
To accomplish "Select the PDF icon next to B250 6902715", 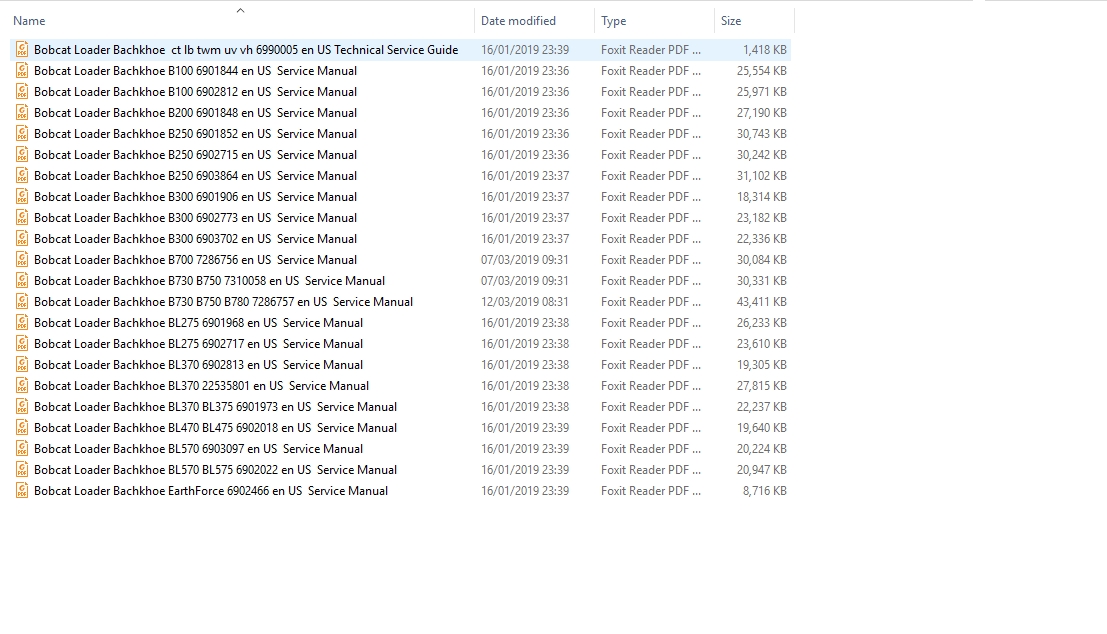I will (22, 155).
